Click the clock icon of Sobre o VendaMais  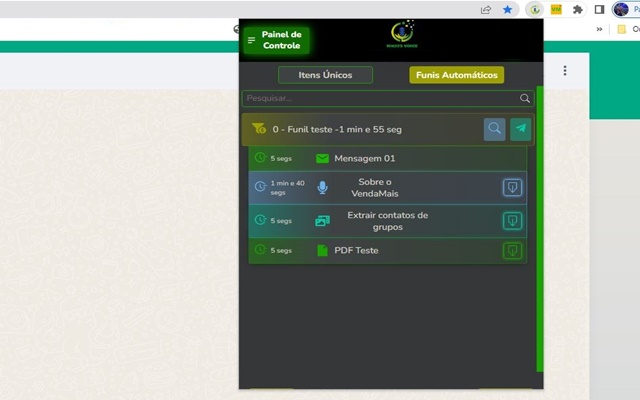coord(260,187)
